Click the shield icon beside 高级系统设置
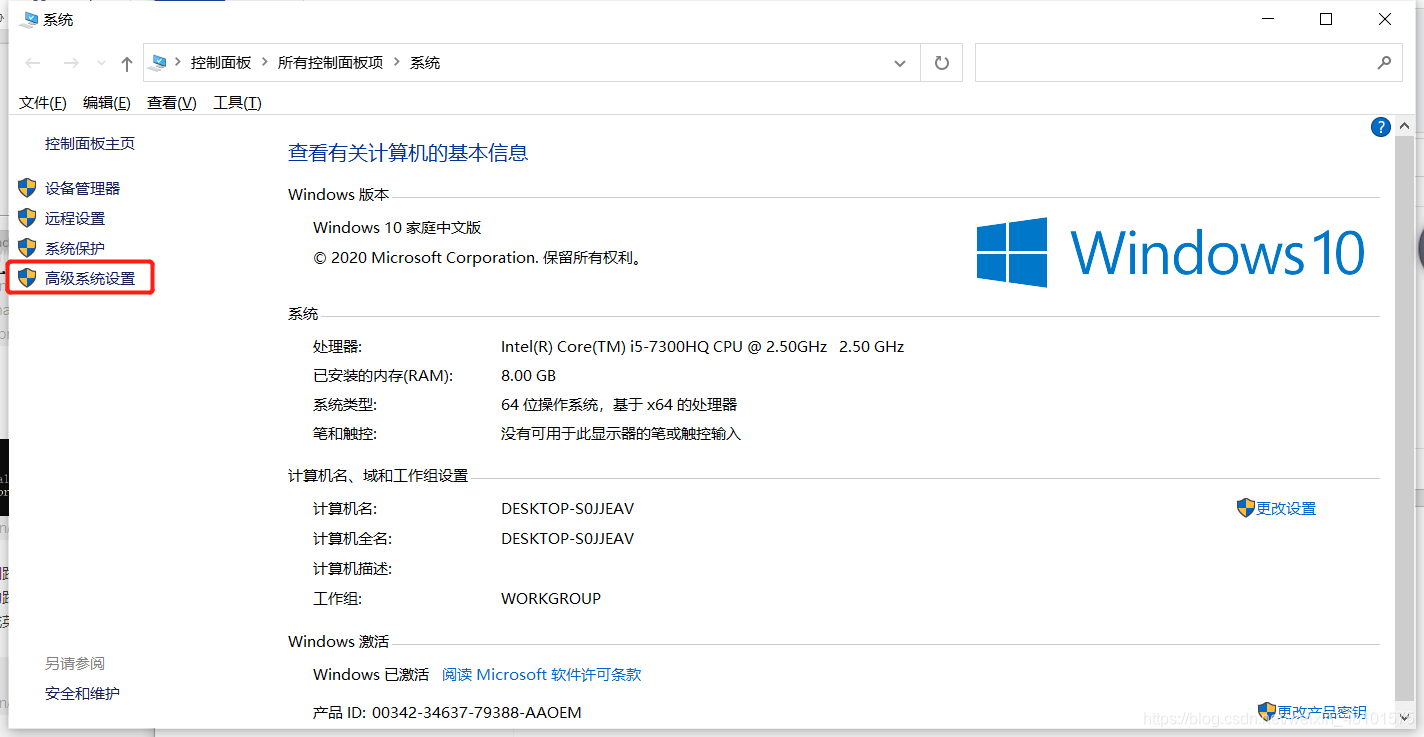 coord(27,278)
